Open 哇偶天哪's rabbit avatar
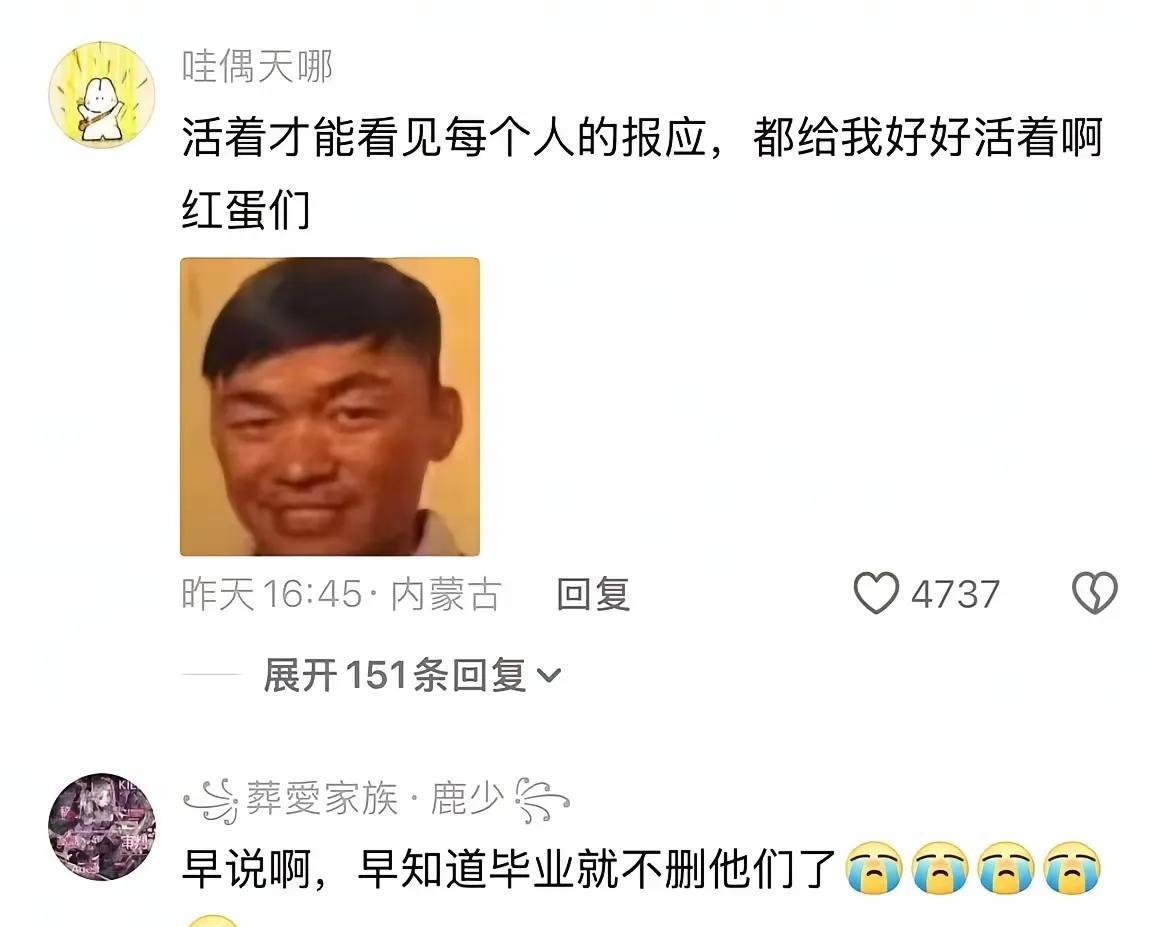The width and height of the screenshot is (1170, 927). click(x=101, y=95)
